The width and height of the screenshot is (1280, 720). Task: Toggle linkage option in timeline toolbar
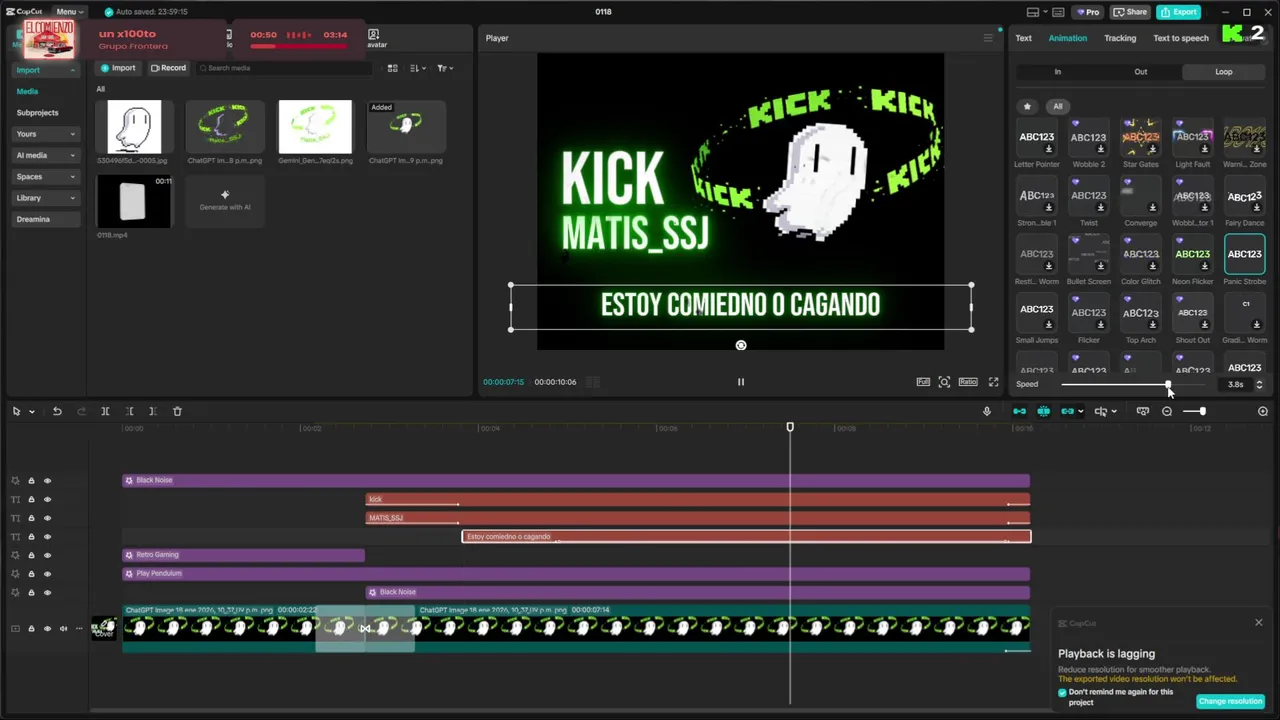pyautogui.click(x=1068, y=411)
